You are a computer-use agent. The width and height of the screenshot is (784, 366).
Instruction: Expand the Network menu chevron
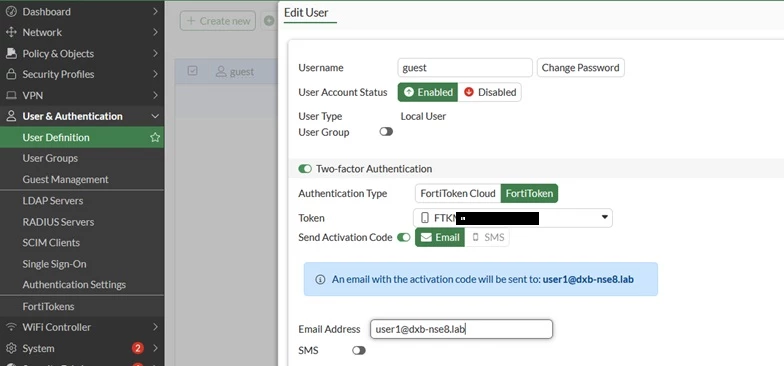156,32
